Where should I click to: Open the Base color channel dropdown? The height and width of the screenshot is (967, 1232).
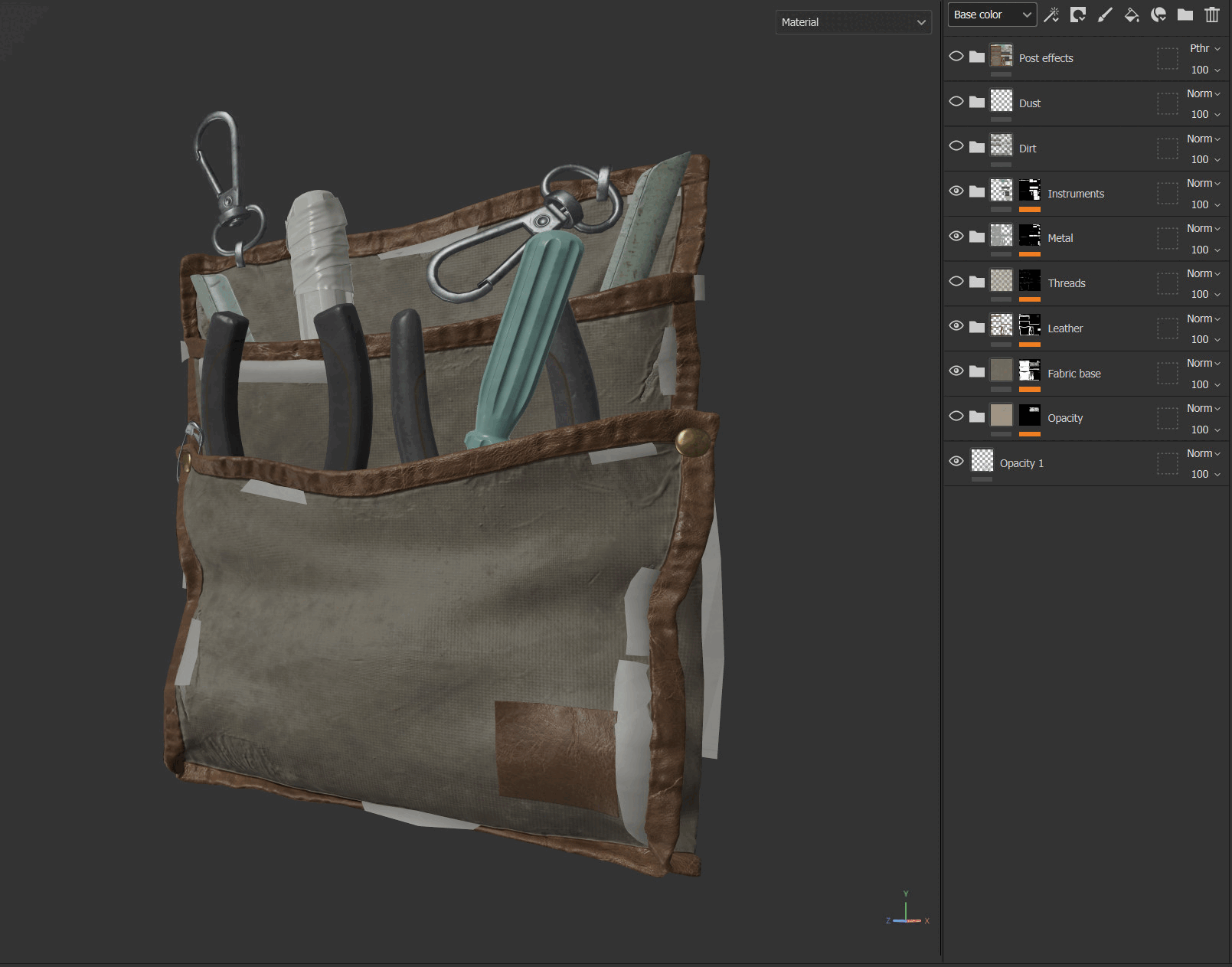click(992, 15)
